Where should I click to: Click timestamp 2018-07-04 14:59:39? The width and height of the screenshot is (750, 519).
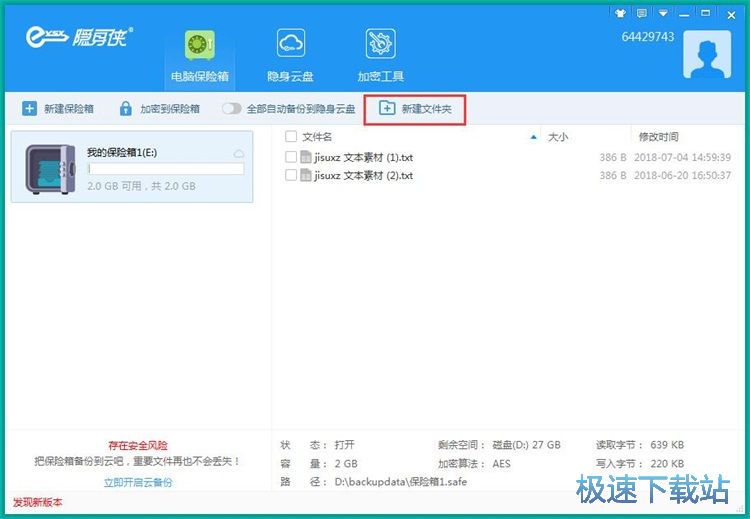[x=683, y=157]
